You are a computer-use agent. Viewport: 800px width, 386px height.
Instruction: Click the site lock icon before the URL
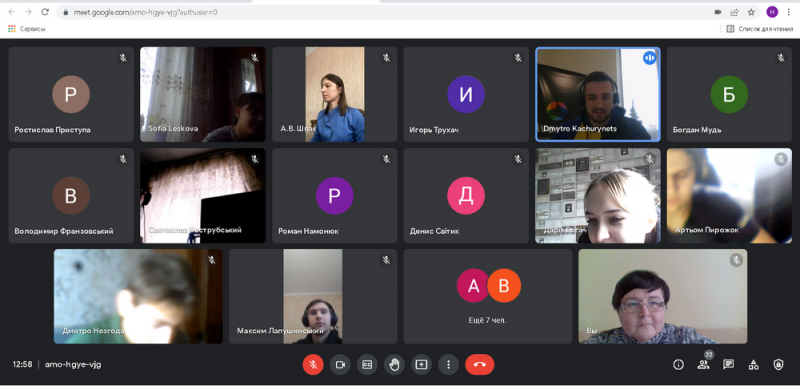pyautogui.click(x=65, y=12)
